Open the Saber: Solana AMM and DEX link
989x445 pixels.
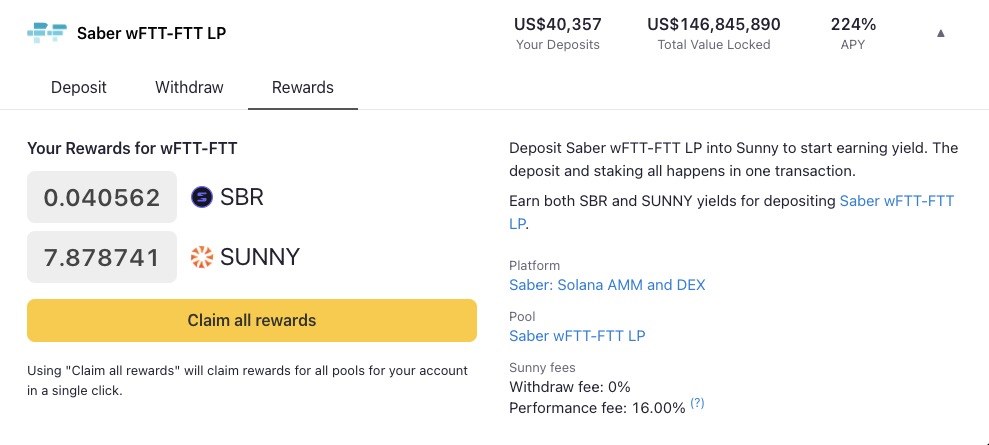(x=607, y=285)
